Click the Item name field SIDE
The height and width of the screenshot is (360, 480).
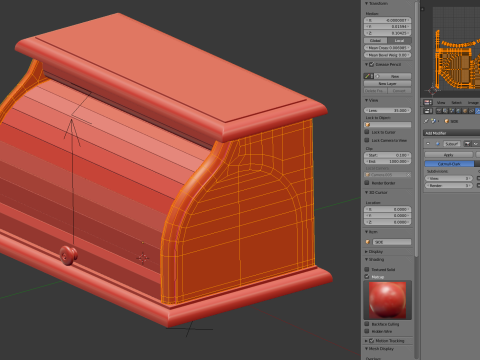click(x=392, y=242)
